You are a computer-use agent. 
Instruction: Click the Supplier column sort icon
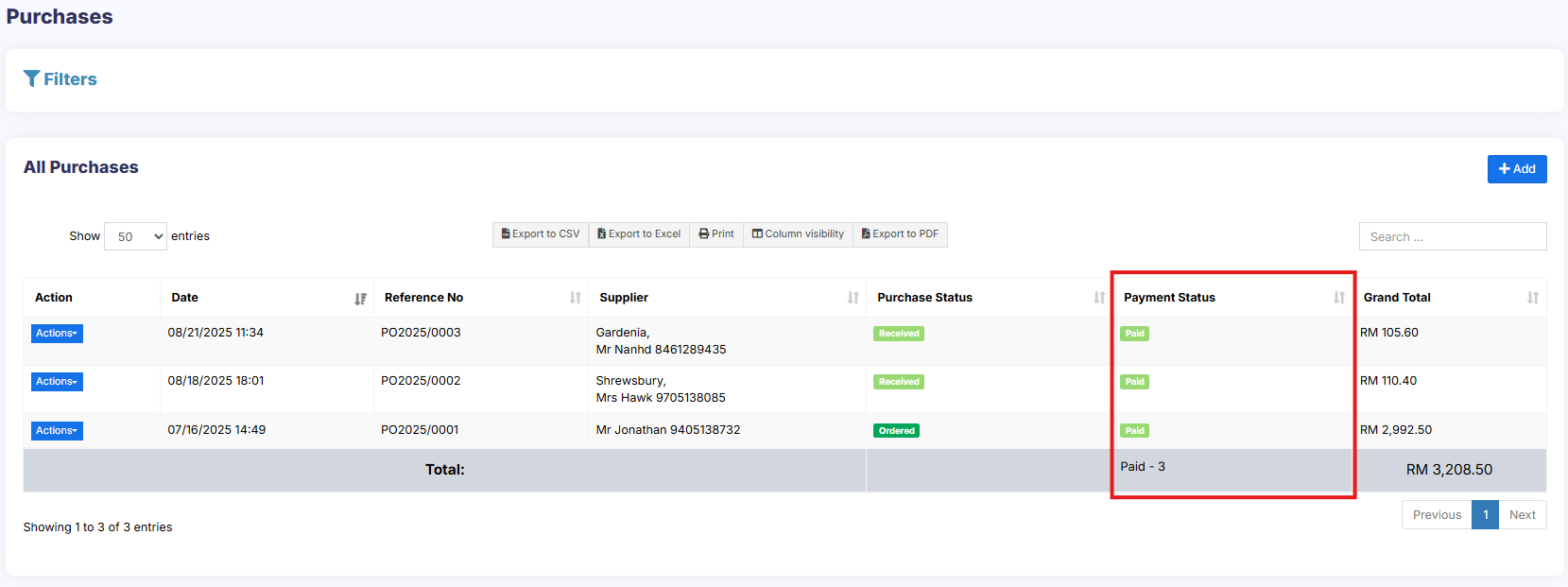853,298
